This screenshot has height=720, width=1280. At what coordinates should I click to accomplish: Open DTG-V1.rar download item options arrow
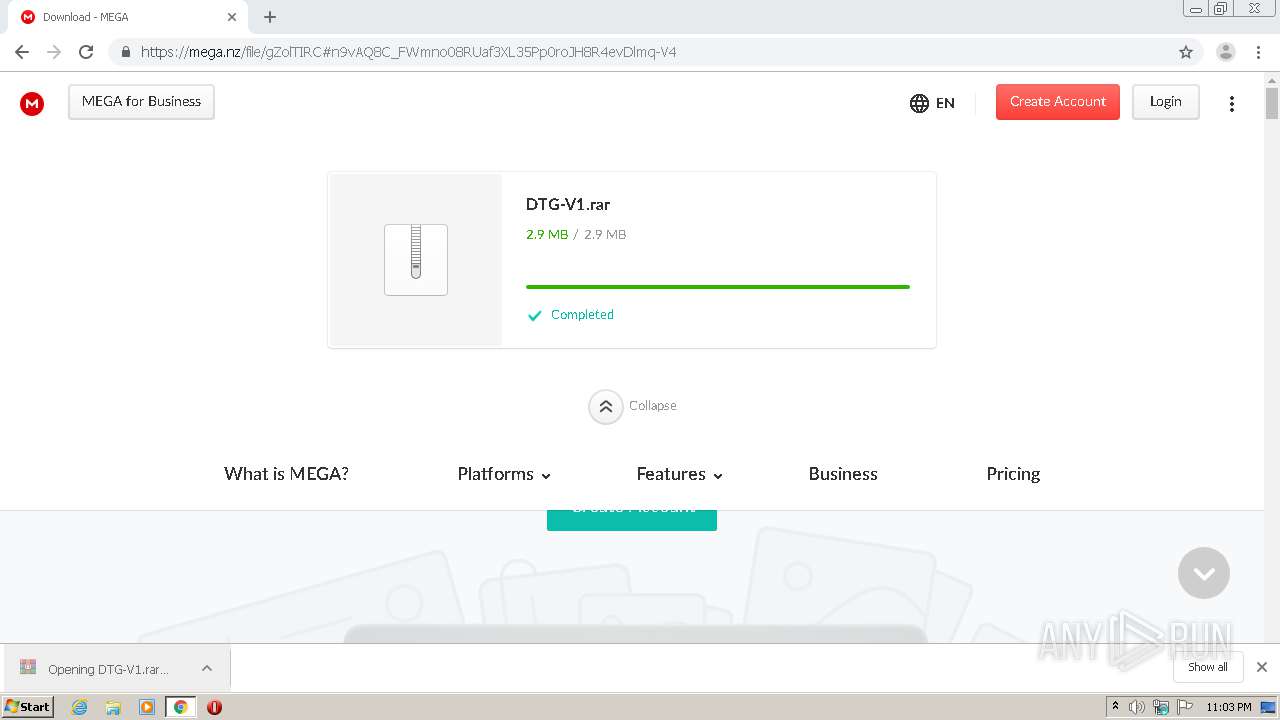coord(207,668)
